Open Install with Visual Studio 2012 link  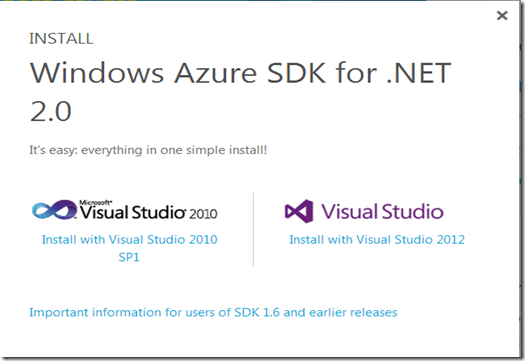(377, 239)
